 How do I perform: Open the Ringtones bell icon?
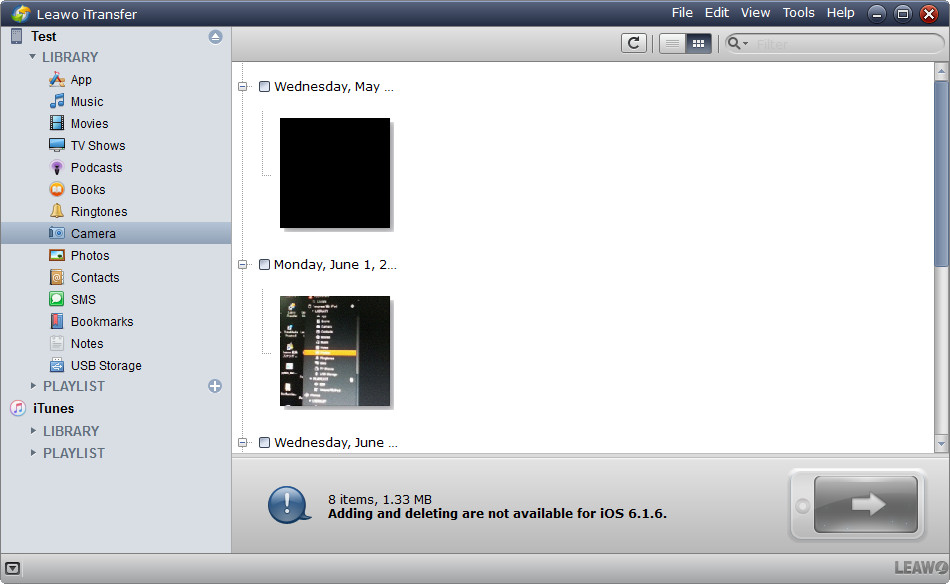click(57, 211)
